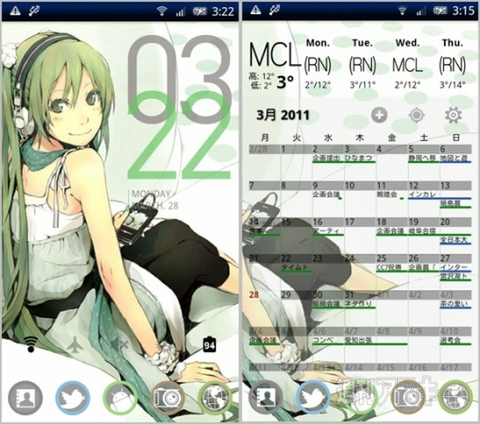The image size is (480, 424).
Task: Tap the MONDAY MARCH 28 date text
Action: 155,200
